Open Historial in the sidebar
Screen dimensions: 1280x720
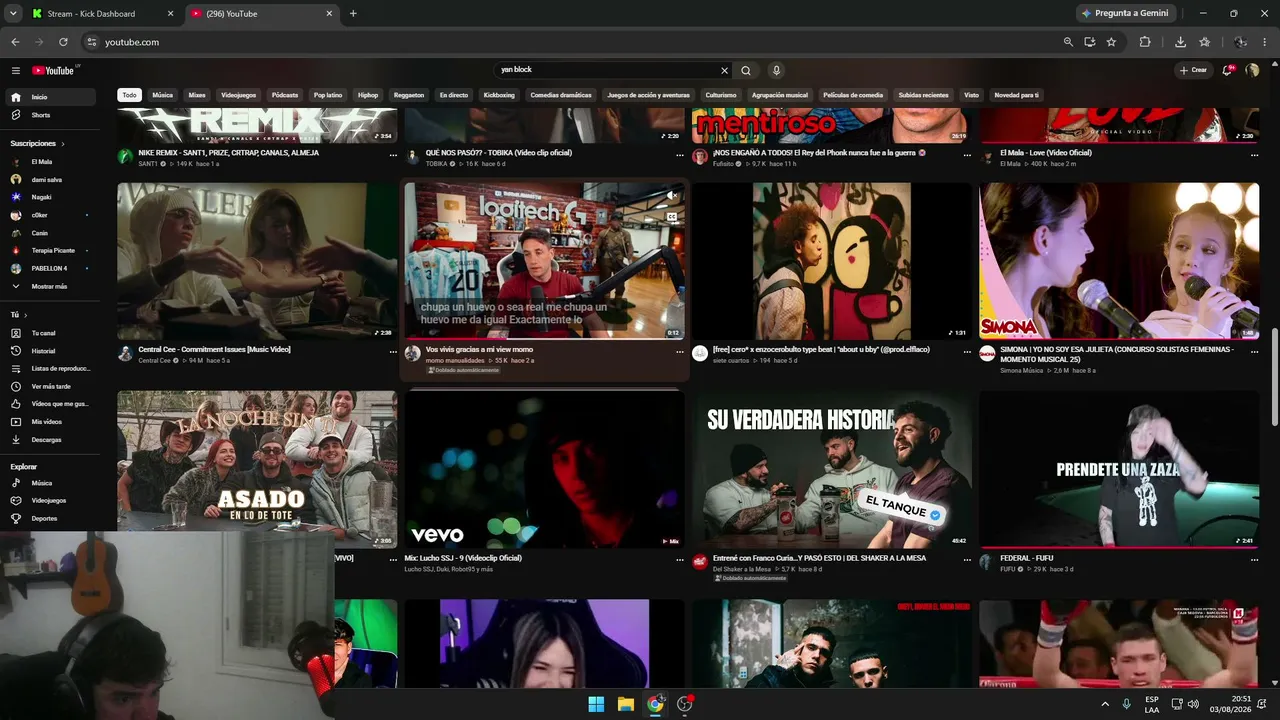coord(48,351)
